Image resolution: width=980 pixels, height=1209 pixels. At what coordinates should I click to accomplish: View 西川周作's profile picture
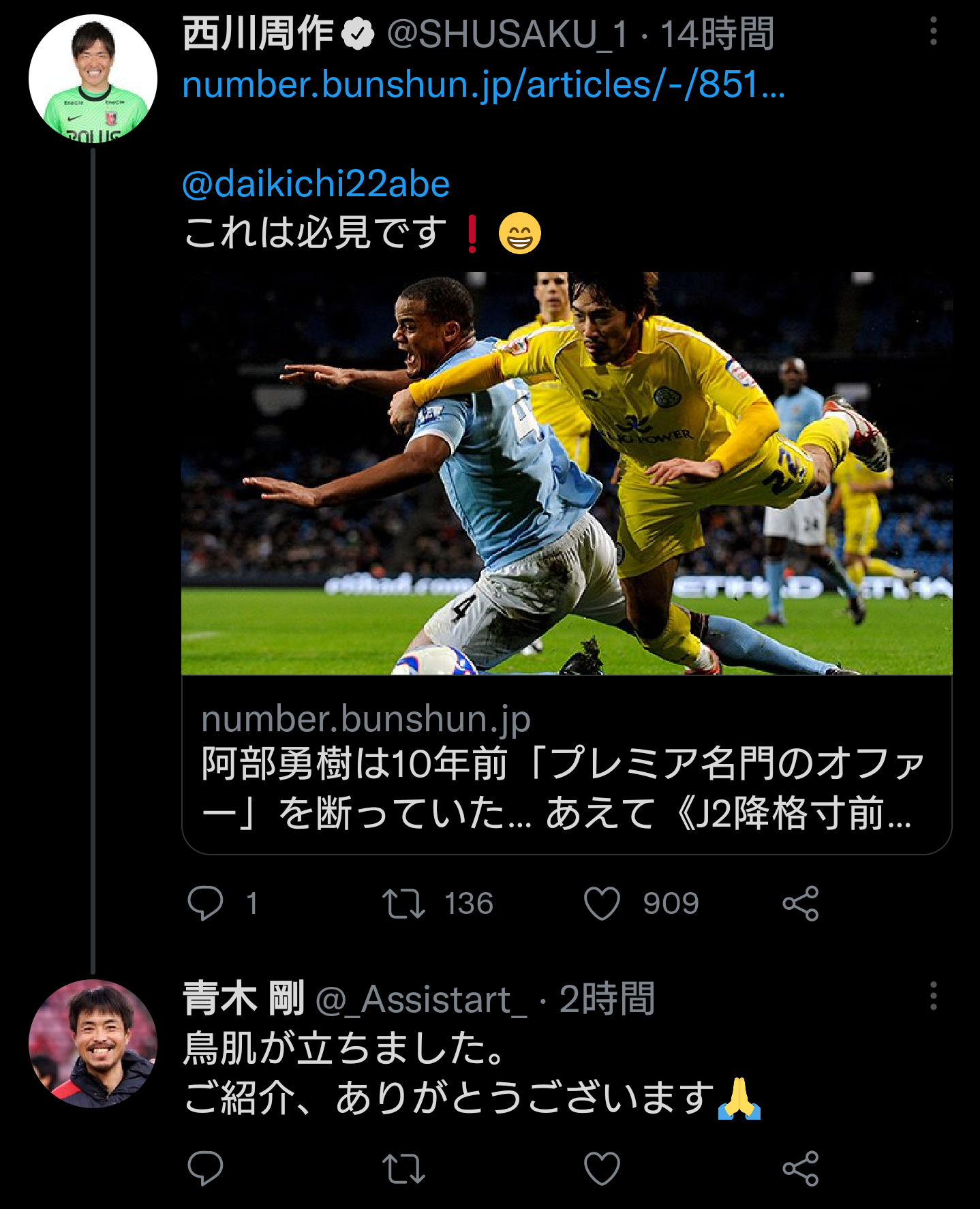93,78
